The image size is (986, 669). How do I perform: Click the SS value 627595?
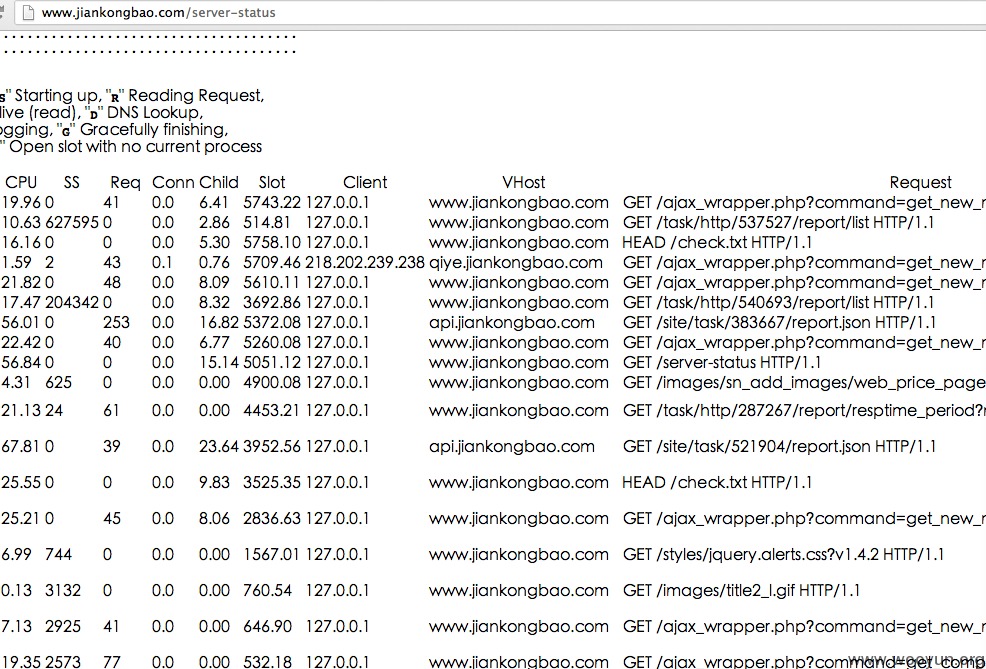click(72, 223)
